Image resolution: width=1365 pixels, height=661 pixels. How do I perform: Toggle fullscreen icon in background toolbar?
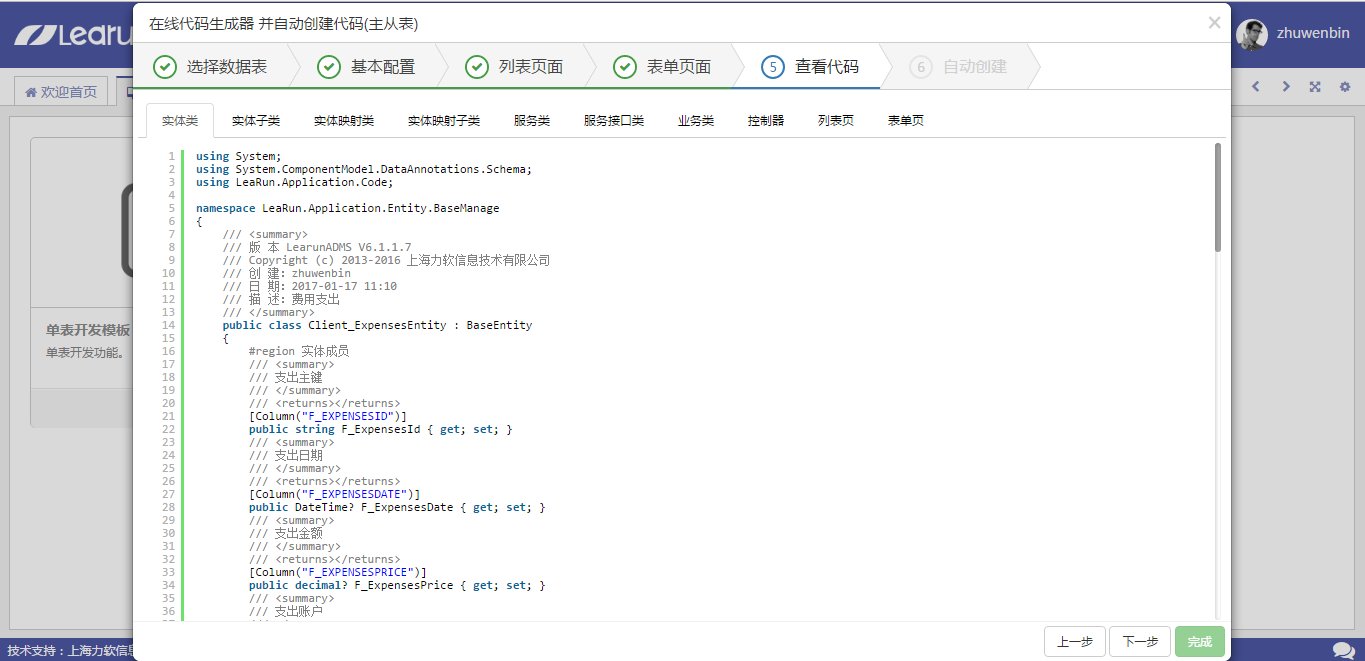[1315, 87]
